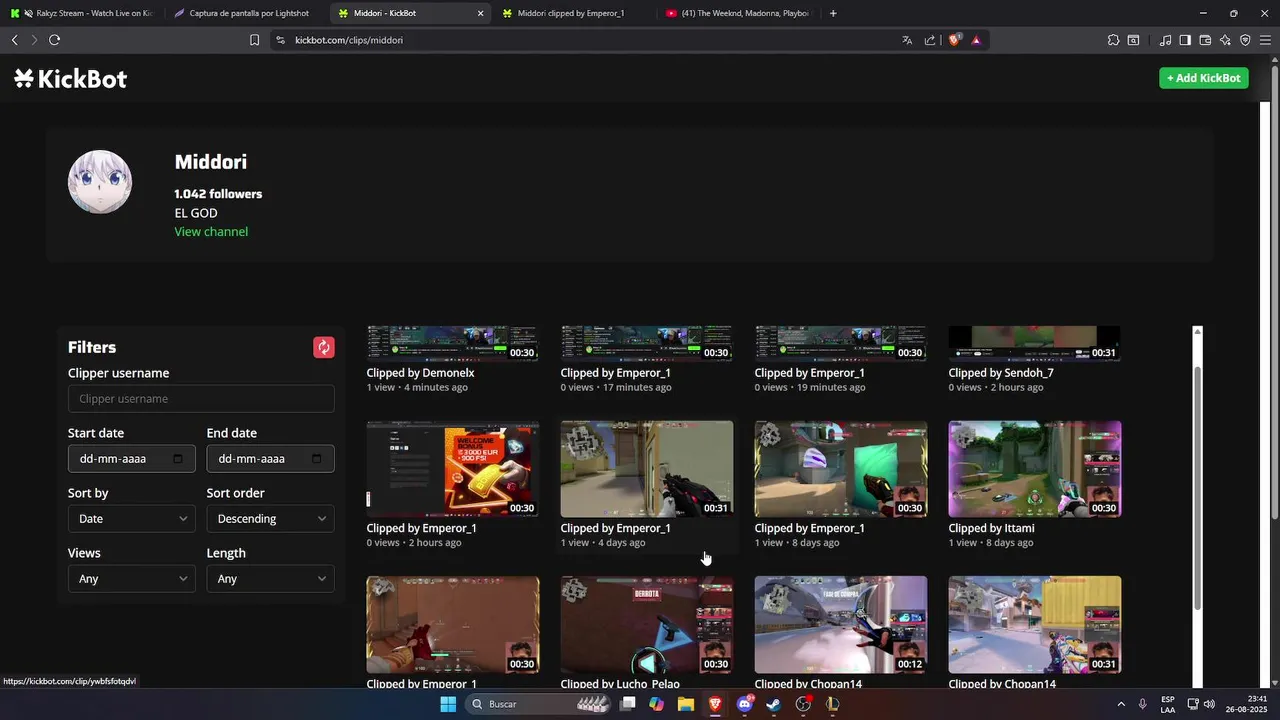Screen dimensions: 1280x720
Task: Open the Views filter dropdown
Action: pos(131,579)
